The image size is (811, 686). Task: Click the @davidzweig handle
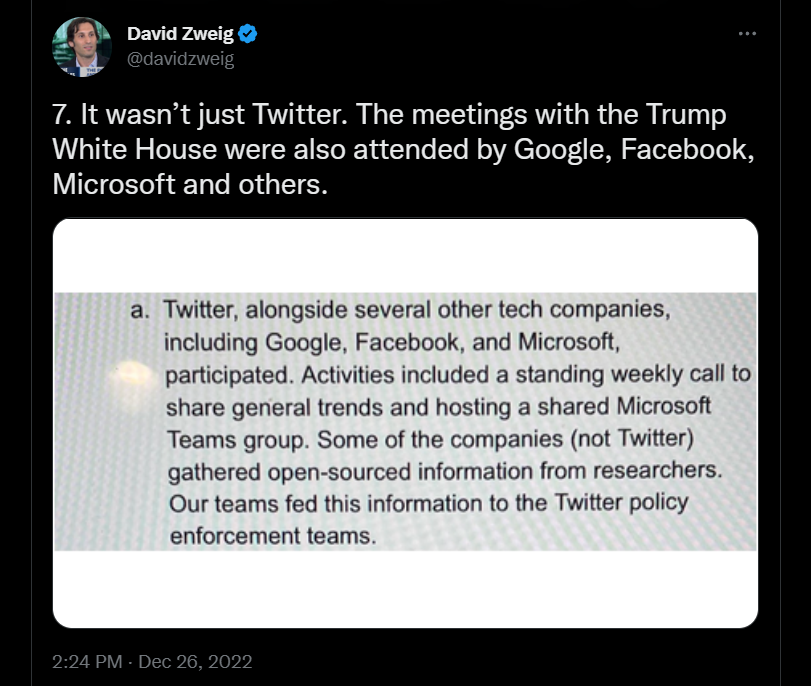point(180,59)
